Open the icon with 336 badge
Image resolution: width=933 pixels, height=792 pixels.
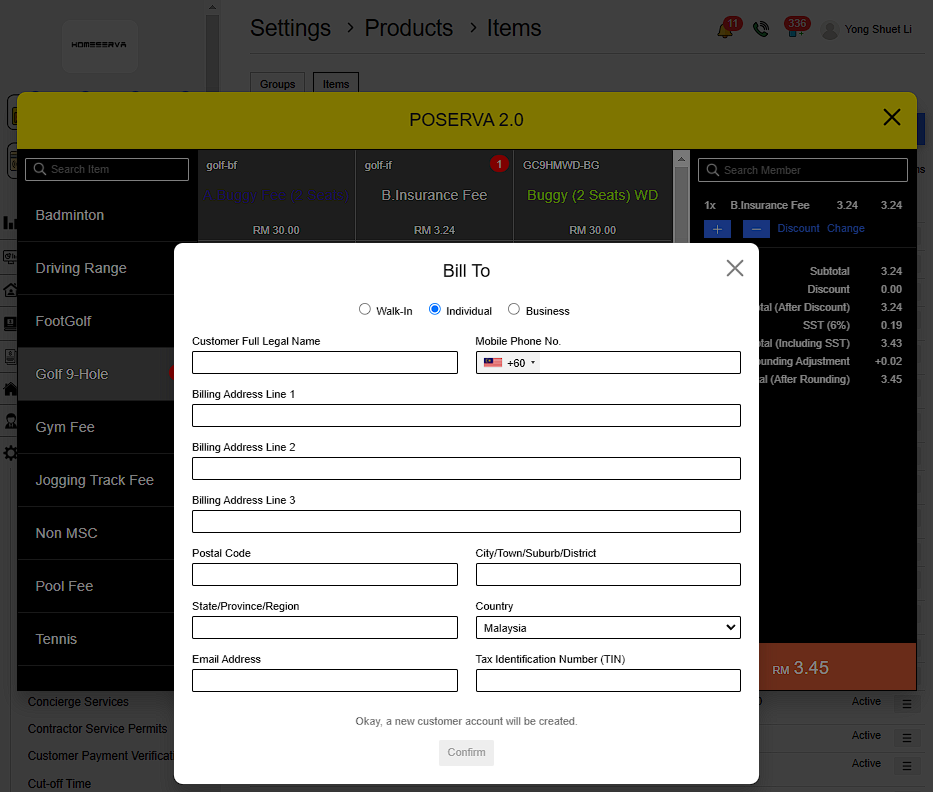coord(794,30)
